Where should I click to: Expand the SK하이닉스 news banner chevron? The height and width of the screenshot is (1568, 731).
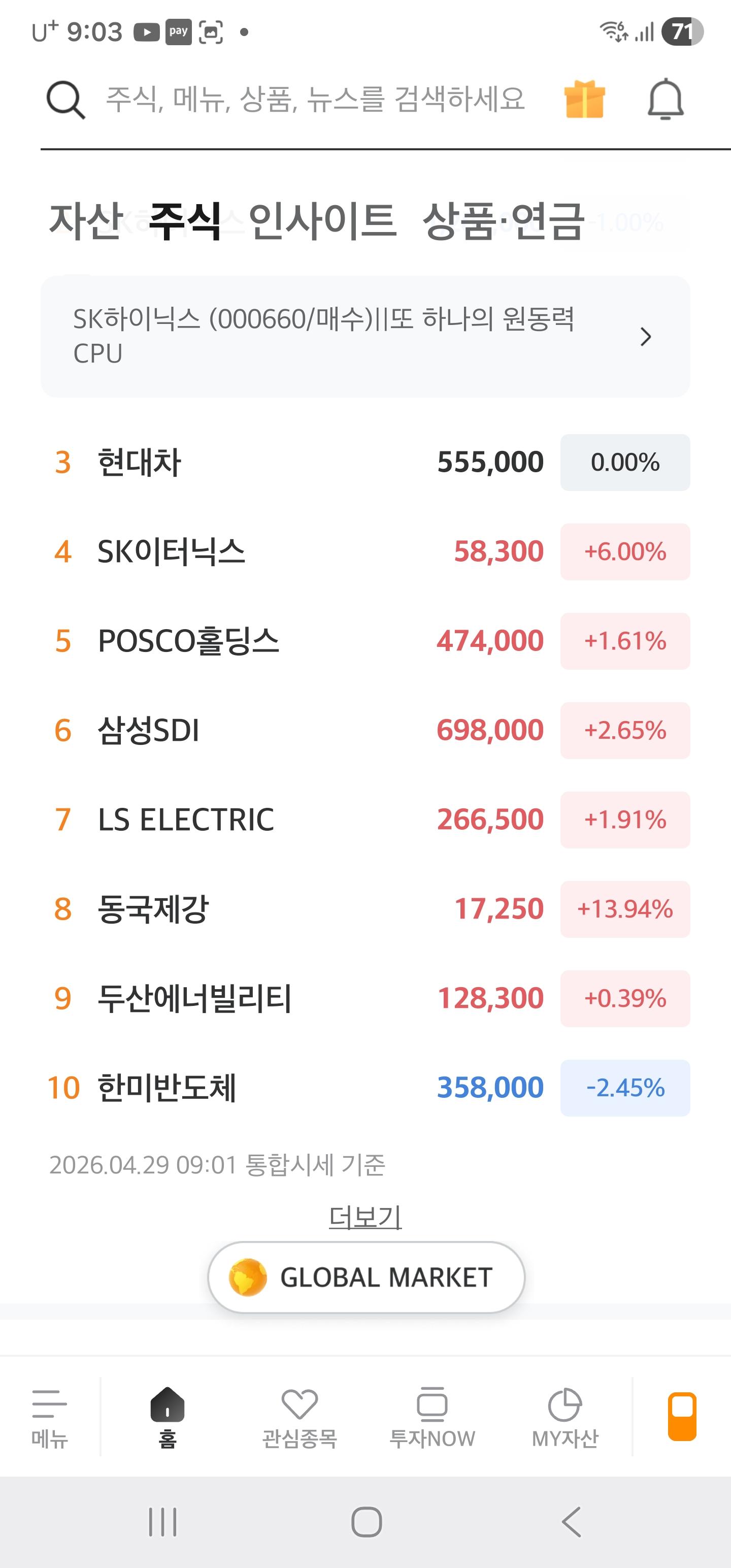coord(646,337)
